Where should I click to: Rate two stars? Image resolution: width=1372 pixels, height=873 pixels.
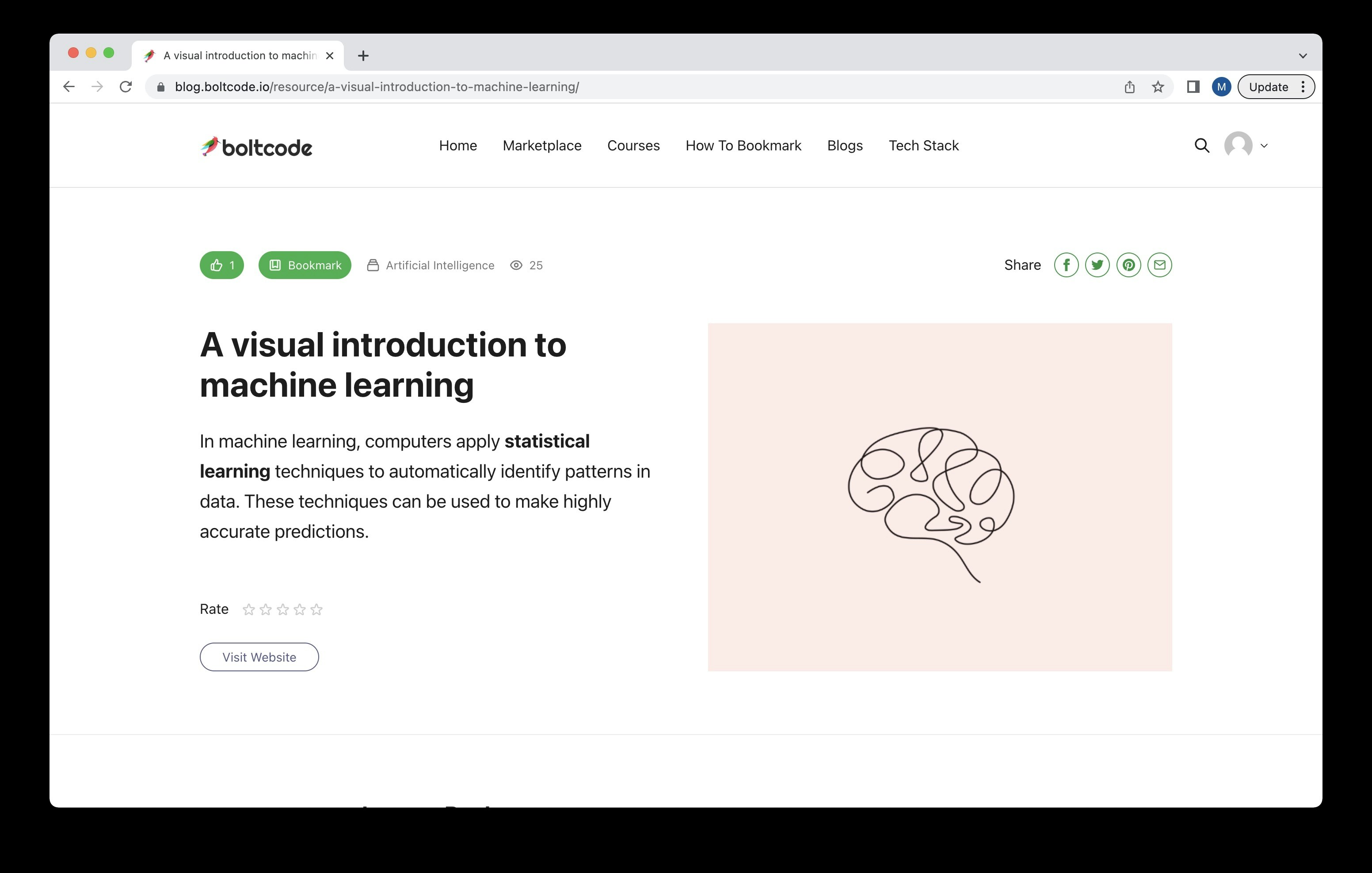[x=266, y=609]
